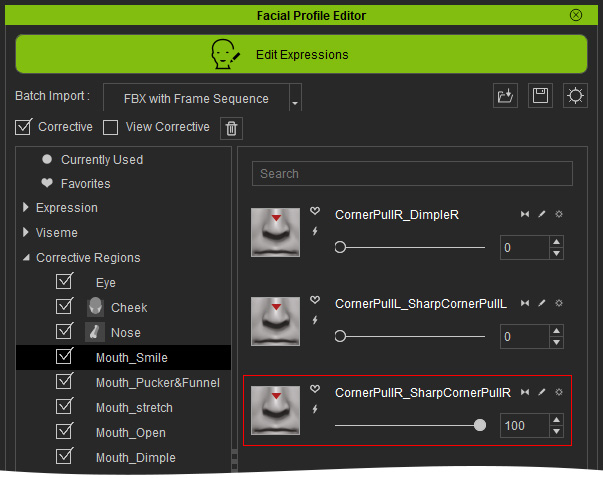Screen dimensions: 603x478
Task: Click the Search input field
Action: [x=412, y=174]
